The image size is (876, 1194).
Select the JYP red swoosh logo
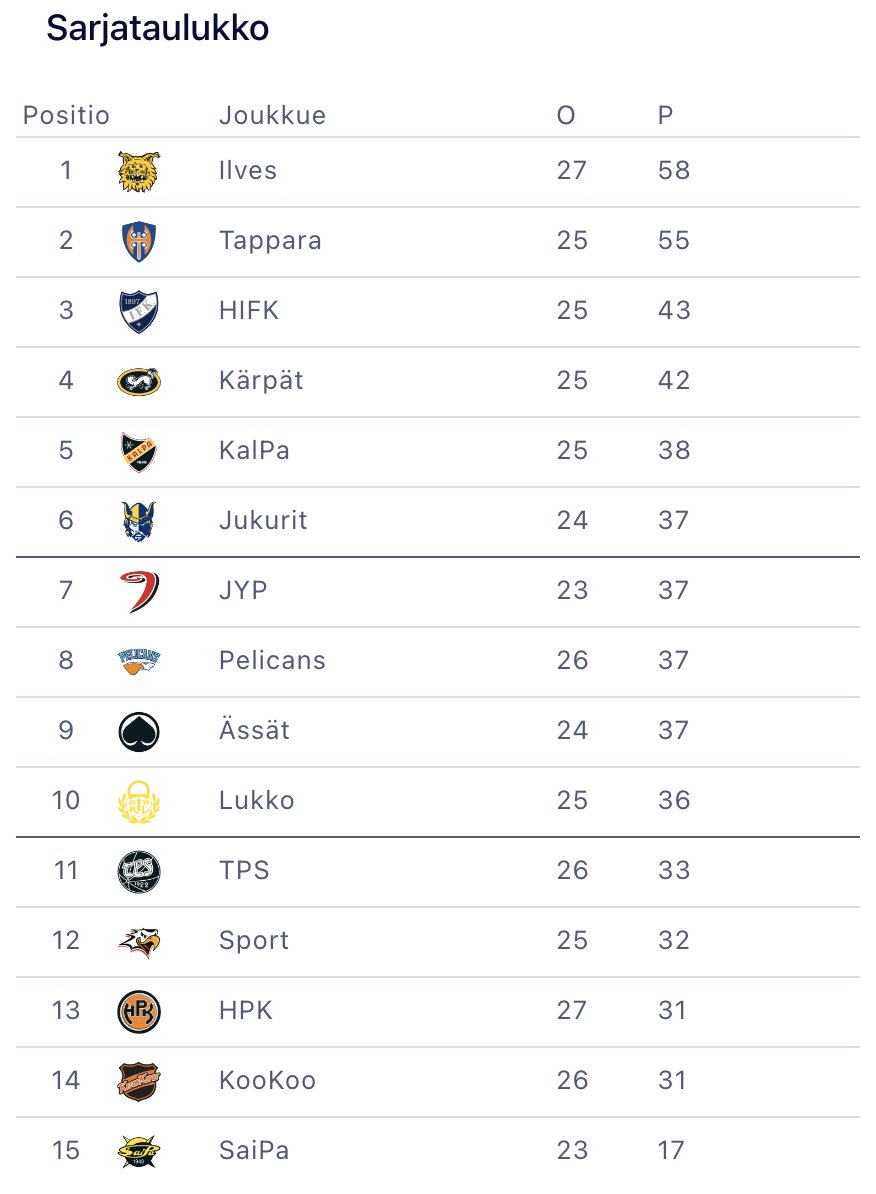[138, 591]
